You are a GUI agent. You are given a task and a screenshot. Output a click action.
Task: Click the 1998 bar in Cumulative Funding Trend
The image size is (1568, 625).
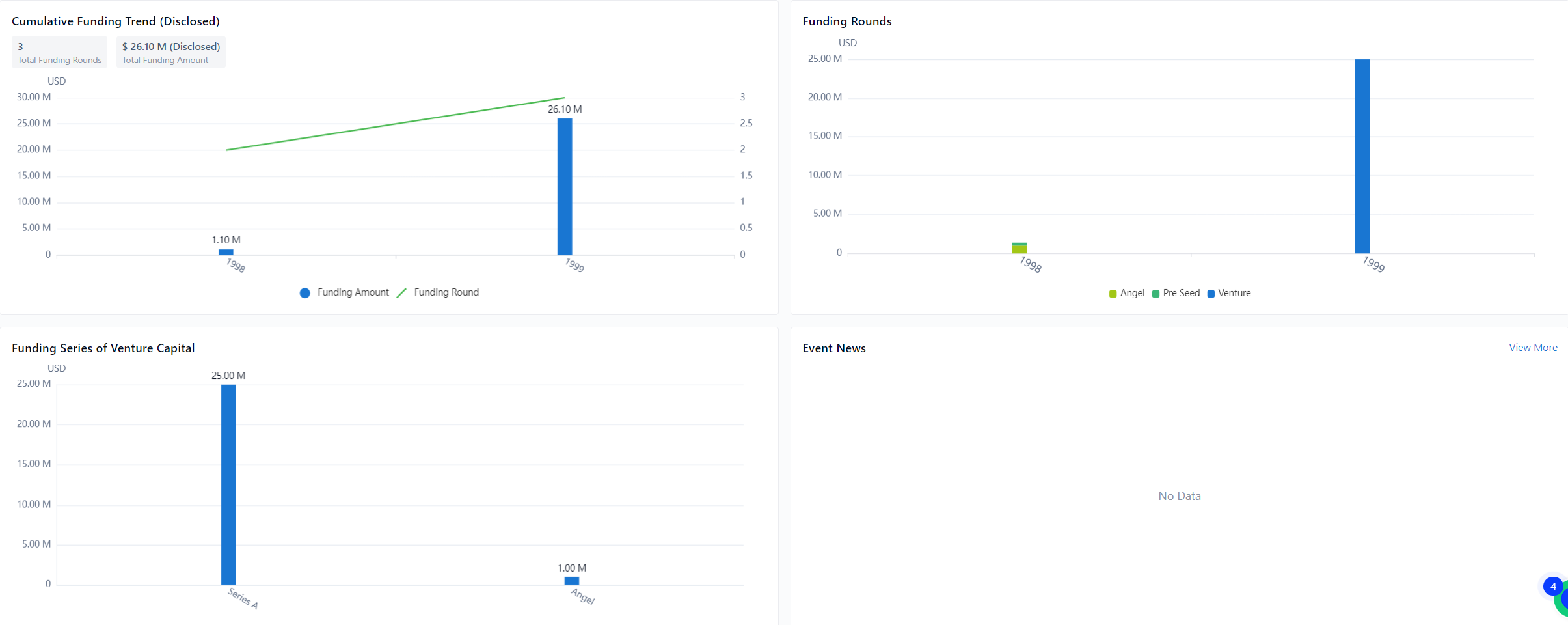tap(226, 252)
